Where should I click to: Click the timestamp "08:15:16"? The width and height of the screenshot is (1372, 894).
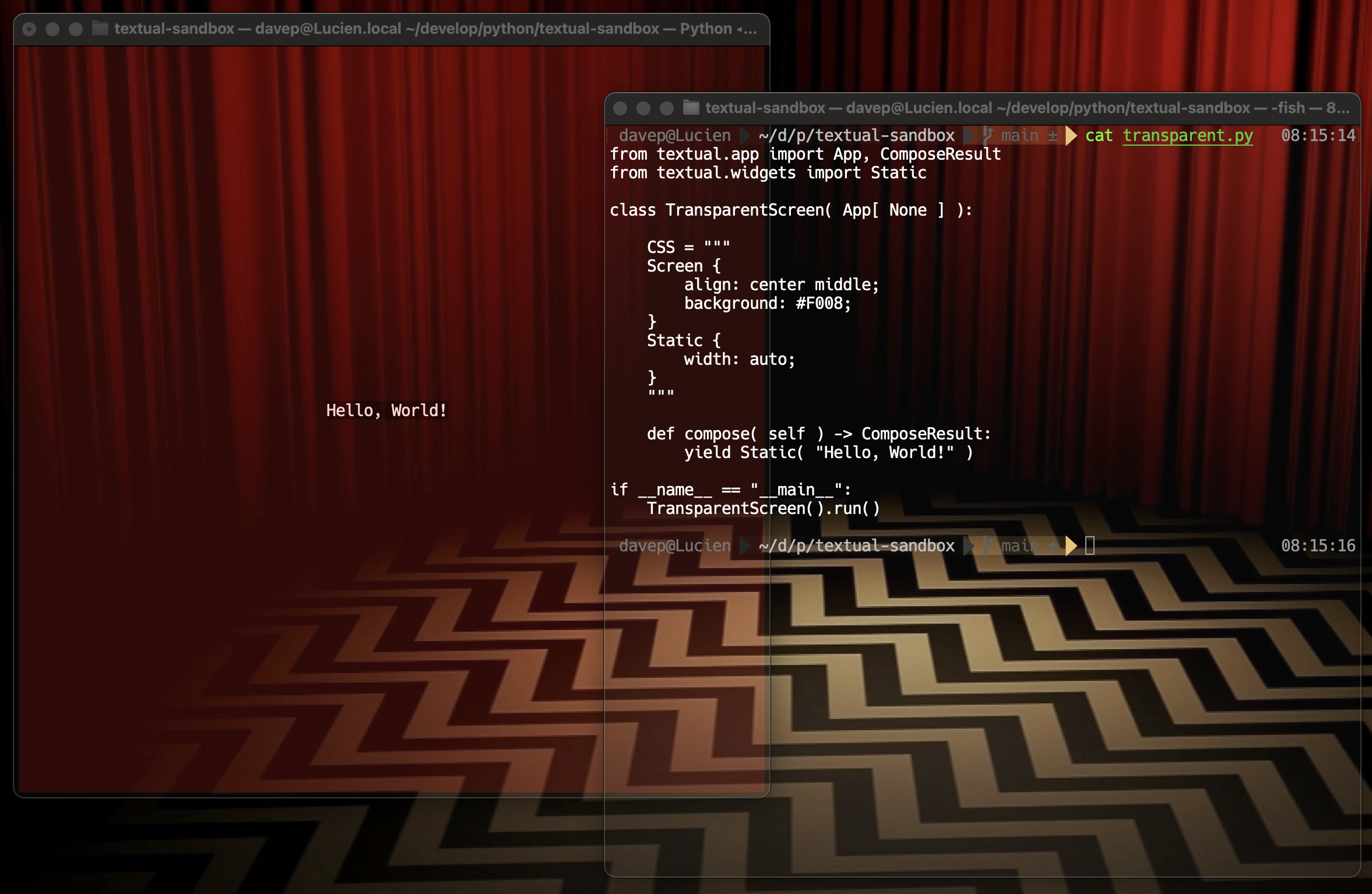tap(1318, 546)
